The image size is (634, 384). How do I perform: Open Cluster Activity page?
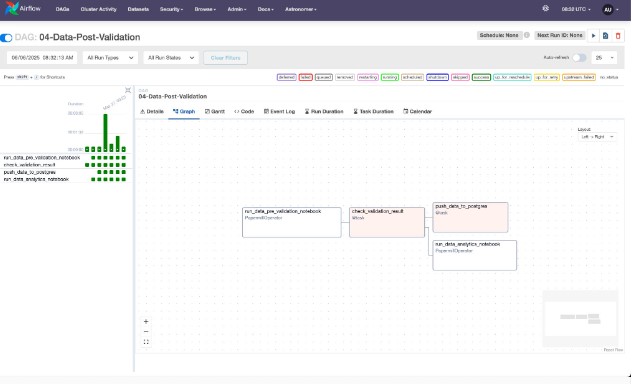click(98, 9)
